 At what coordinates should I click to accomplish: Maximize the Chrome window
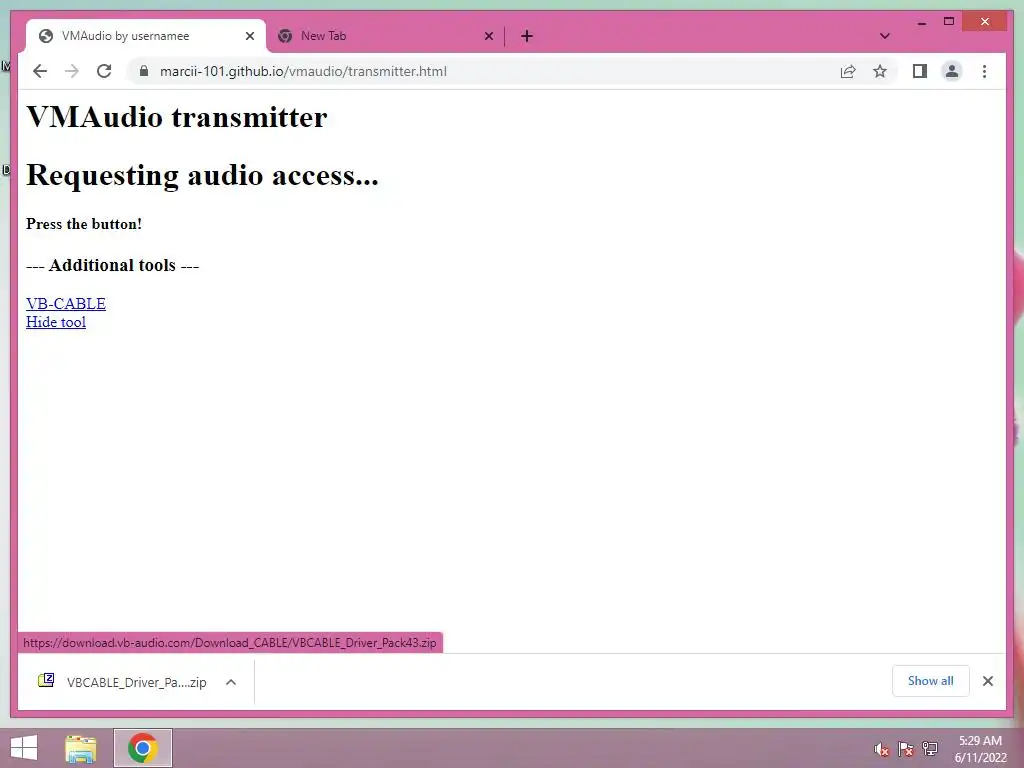point(949,22)
